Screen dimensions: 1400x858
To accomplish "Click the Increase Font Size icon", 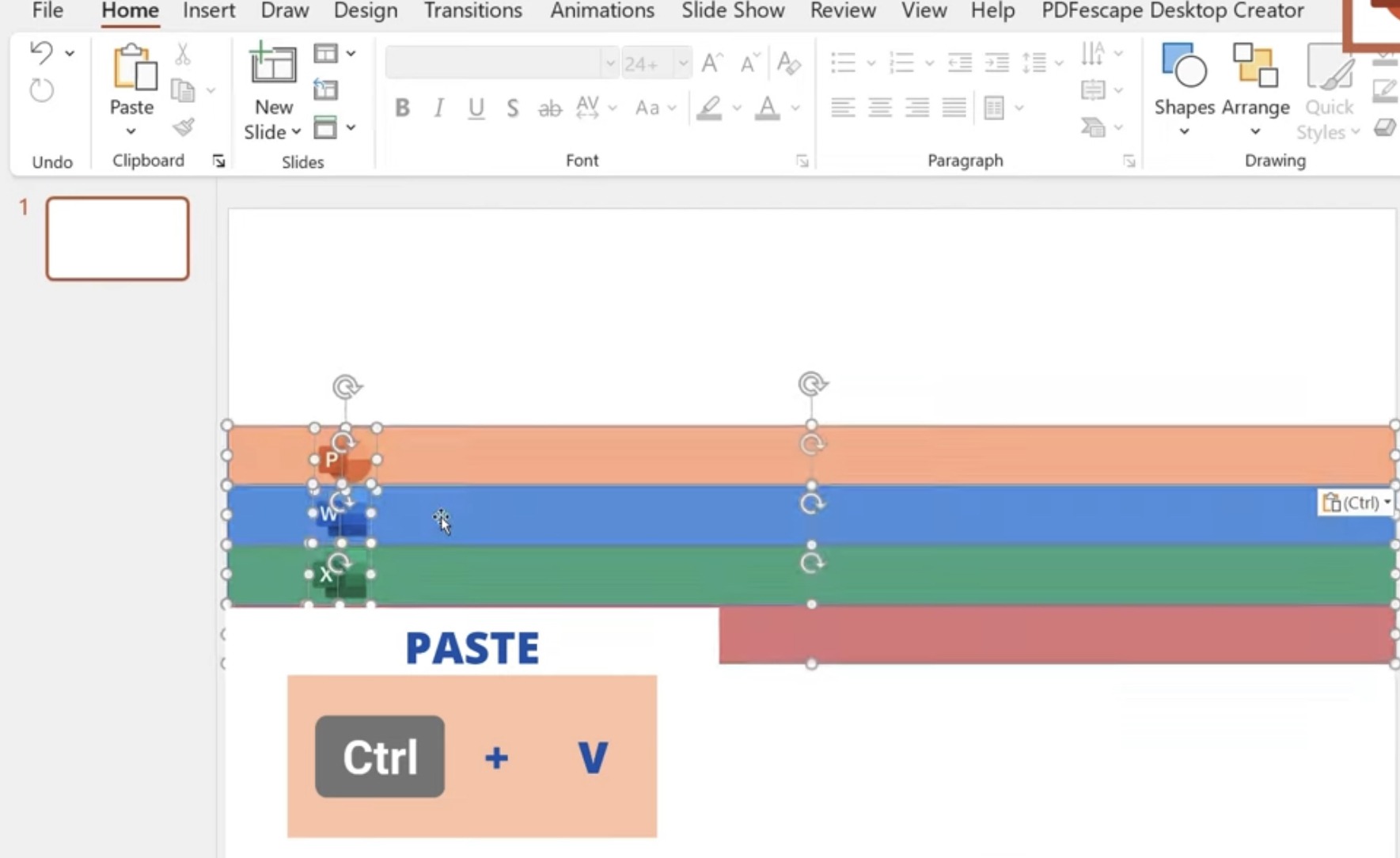I will point(712,63).
